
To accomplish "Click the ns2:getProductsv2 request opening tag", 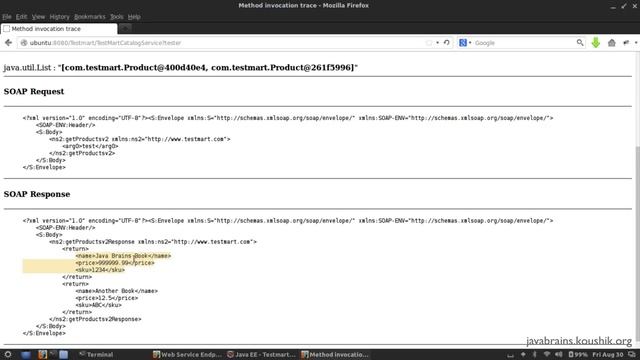I will pos(140,139).
